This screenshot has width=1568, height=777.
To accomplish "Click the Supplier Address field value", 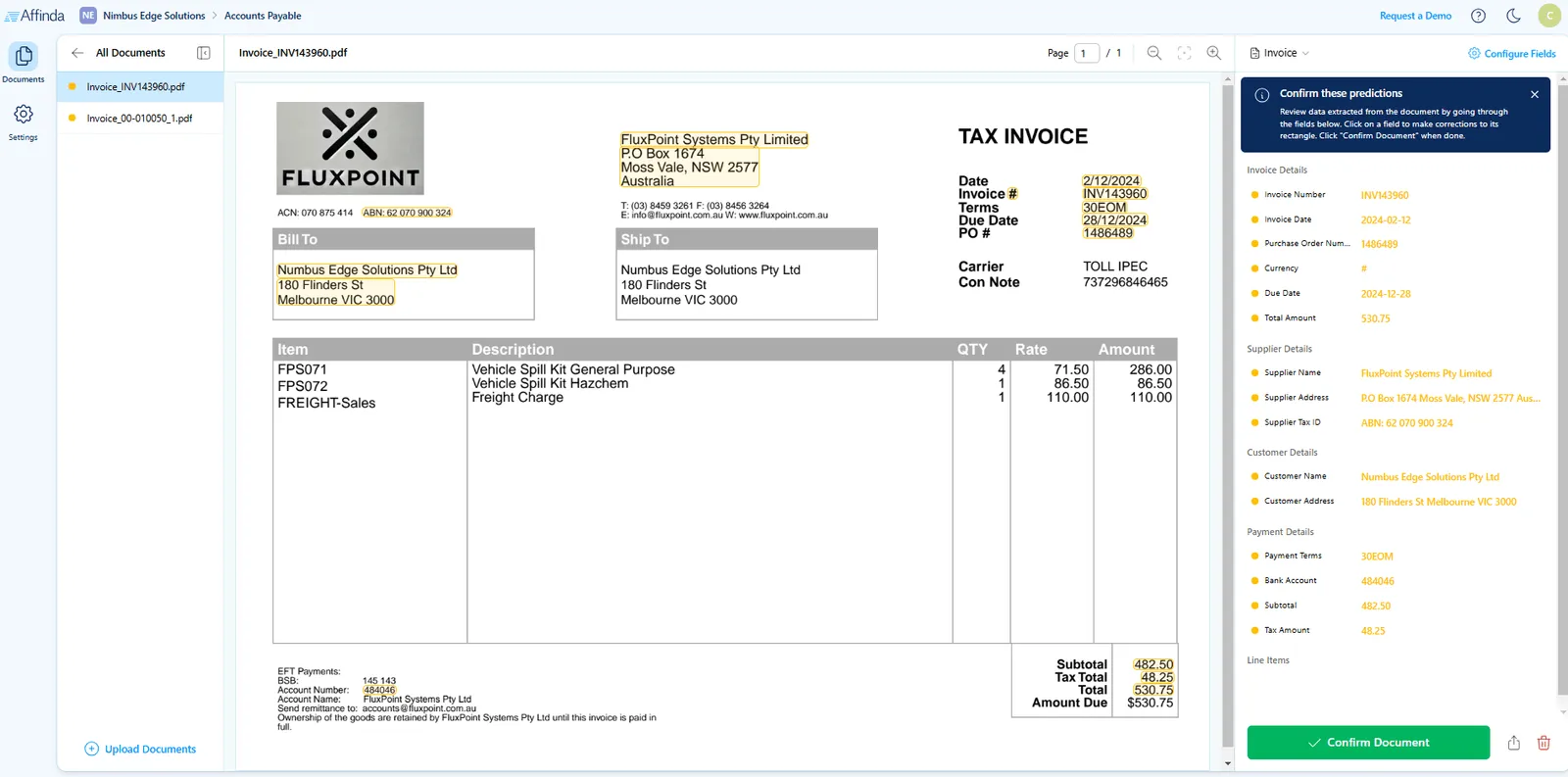I will (1450, 398).
